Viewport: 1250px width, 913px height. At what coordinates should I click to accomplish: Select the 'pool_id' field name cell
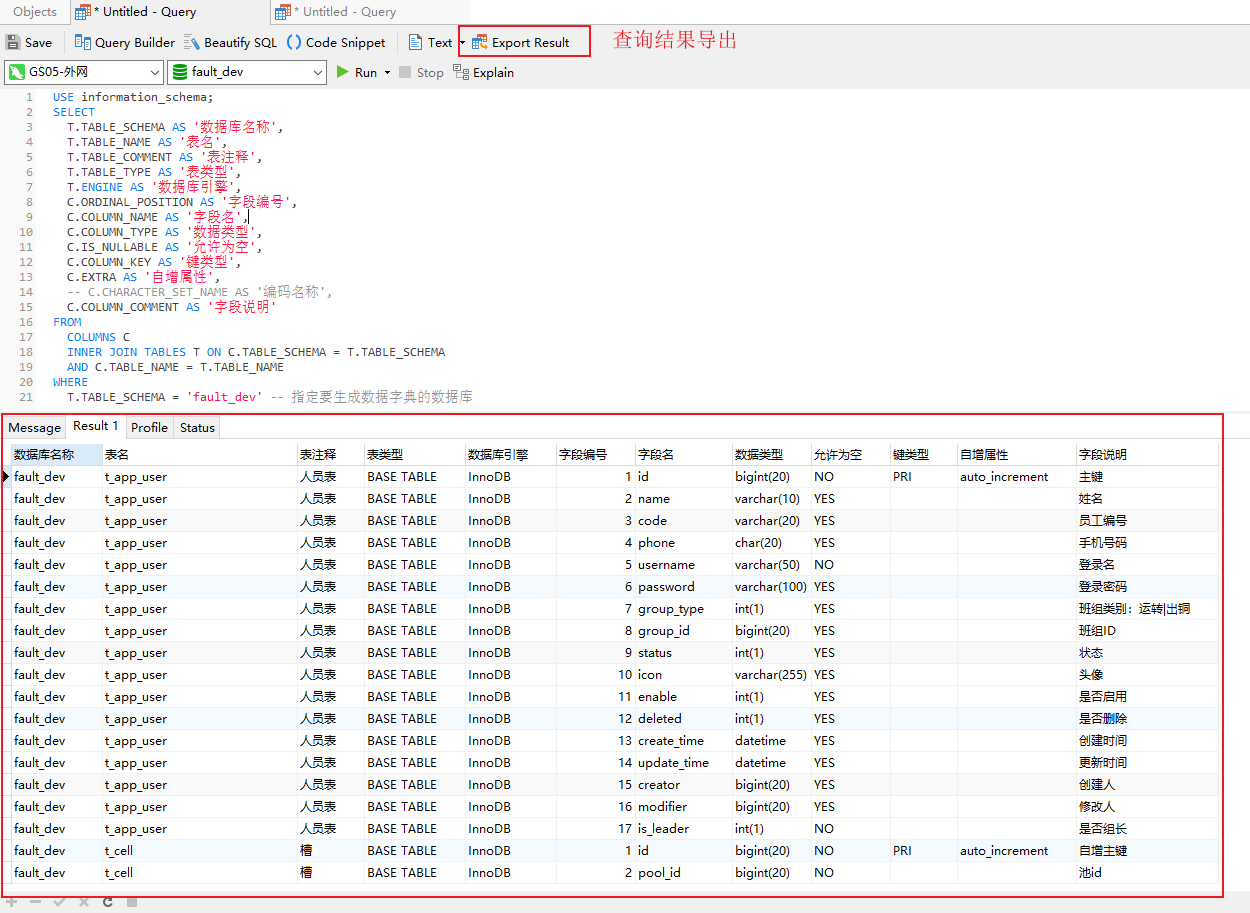click(x=683, y=872)
